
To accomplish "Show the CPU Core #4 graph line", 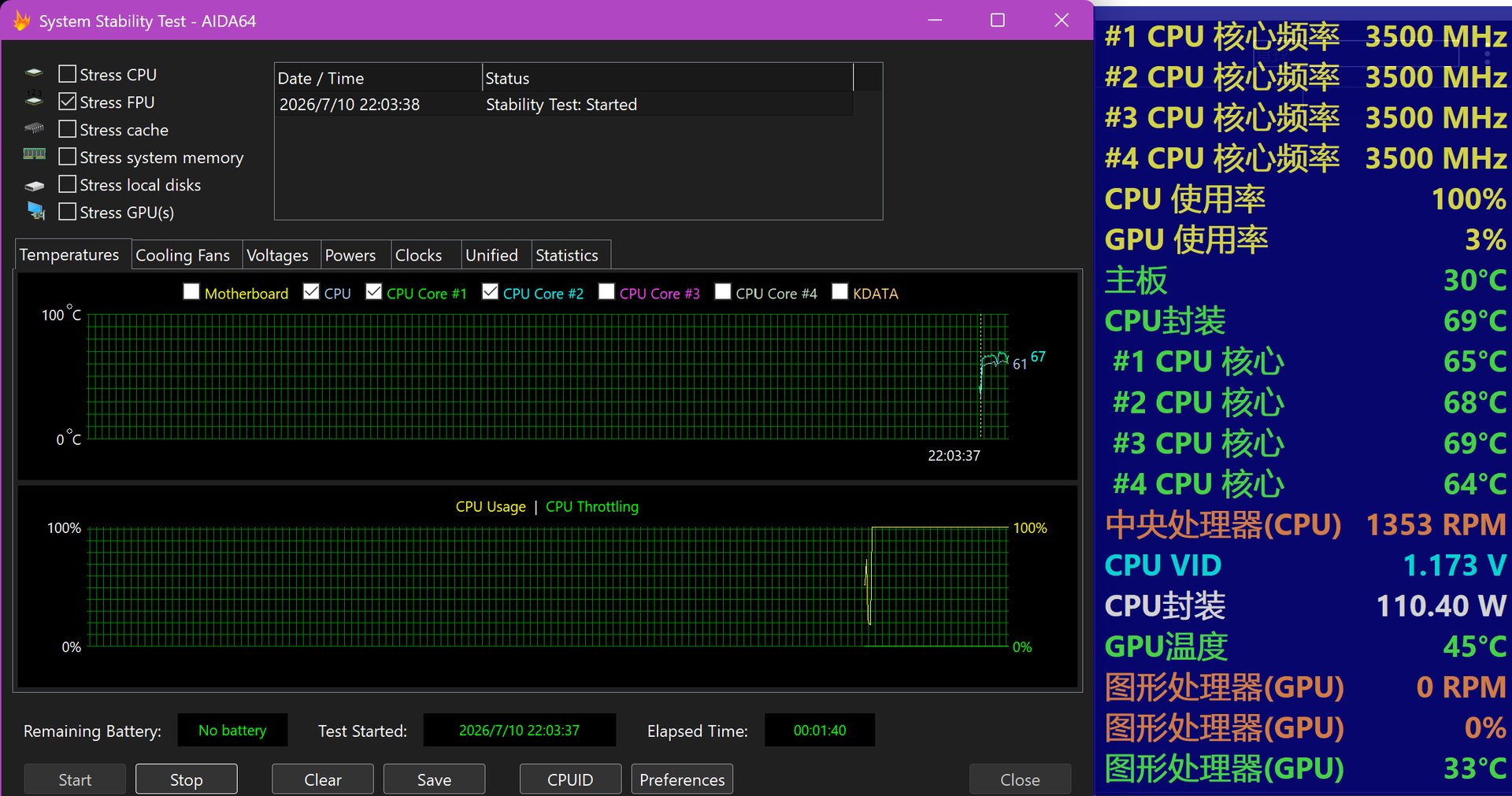I will click(723, 292).
